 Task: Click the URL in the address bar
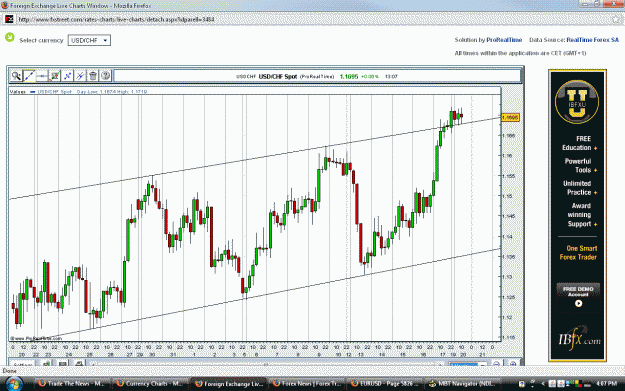point(116,20)
